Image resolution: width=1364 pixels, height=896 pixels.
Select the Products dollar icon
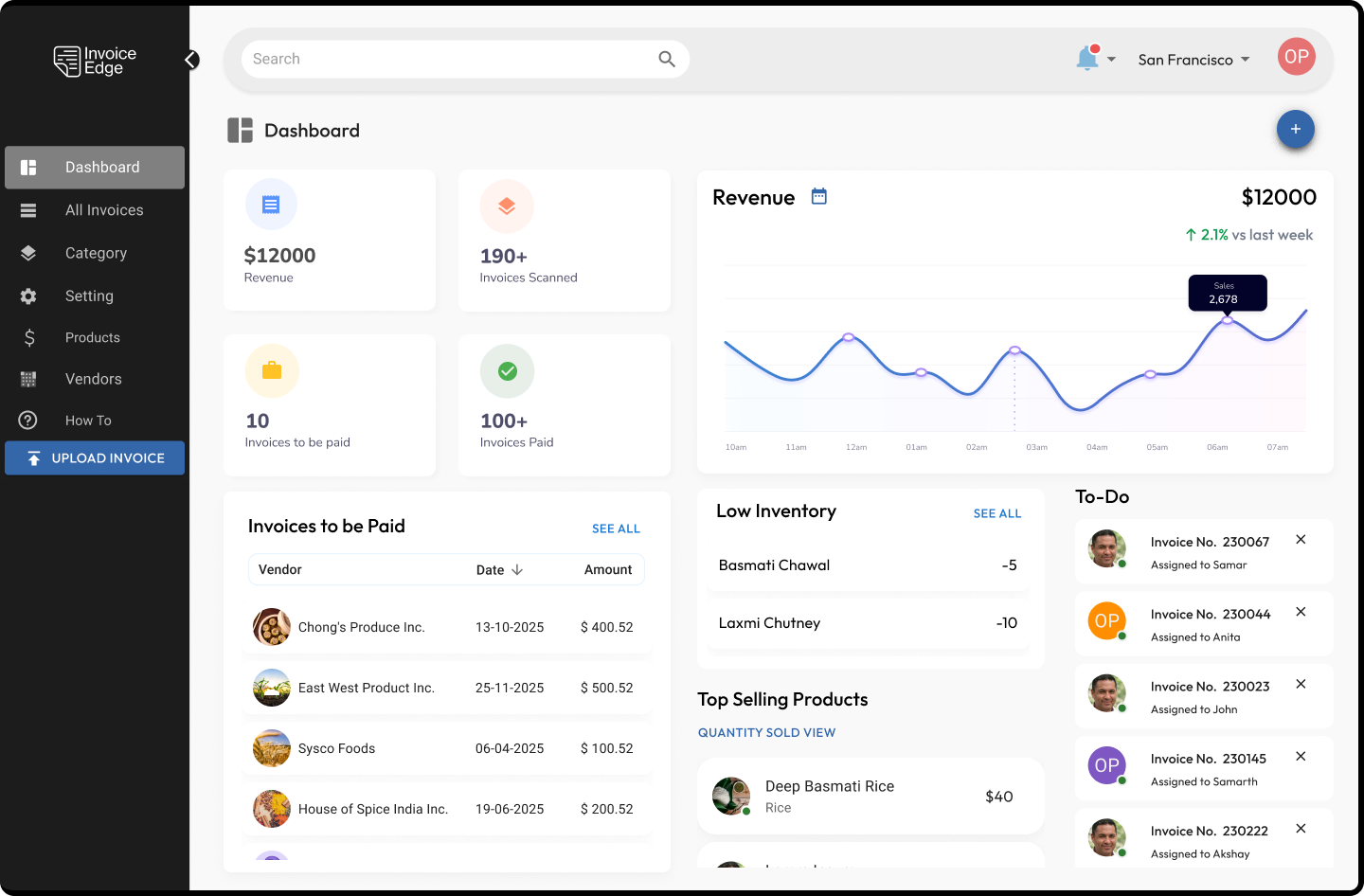pyautogui.click(x=27, y=336)
